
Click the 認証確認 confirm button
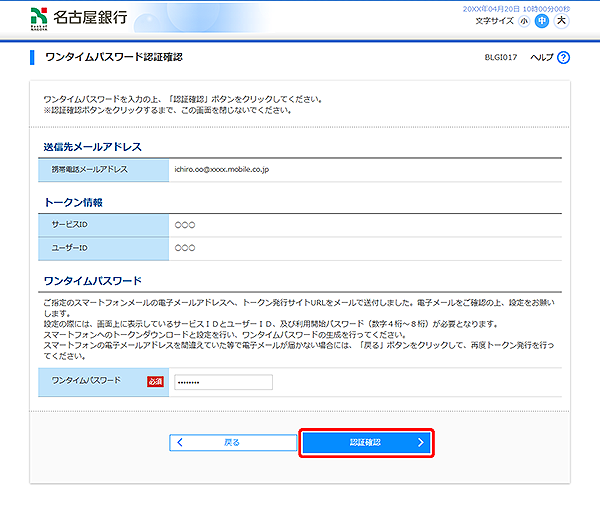(x=366, y=442)
